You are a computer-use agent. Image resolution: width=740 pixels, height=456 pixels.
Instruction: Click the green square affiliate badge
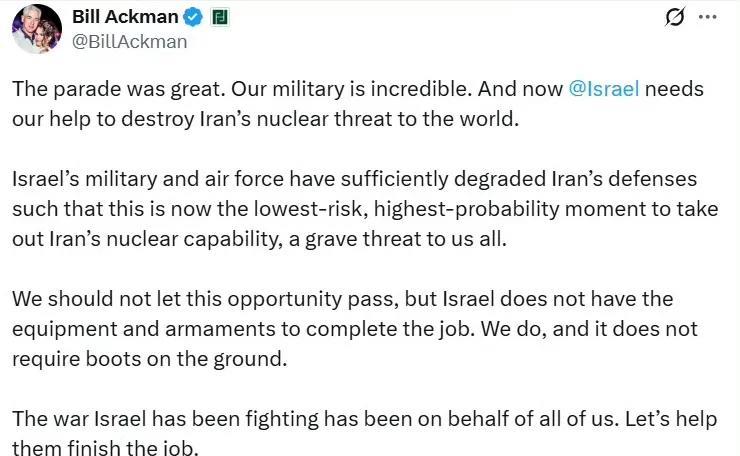click(219, 17)
